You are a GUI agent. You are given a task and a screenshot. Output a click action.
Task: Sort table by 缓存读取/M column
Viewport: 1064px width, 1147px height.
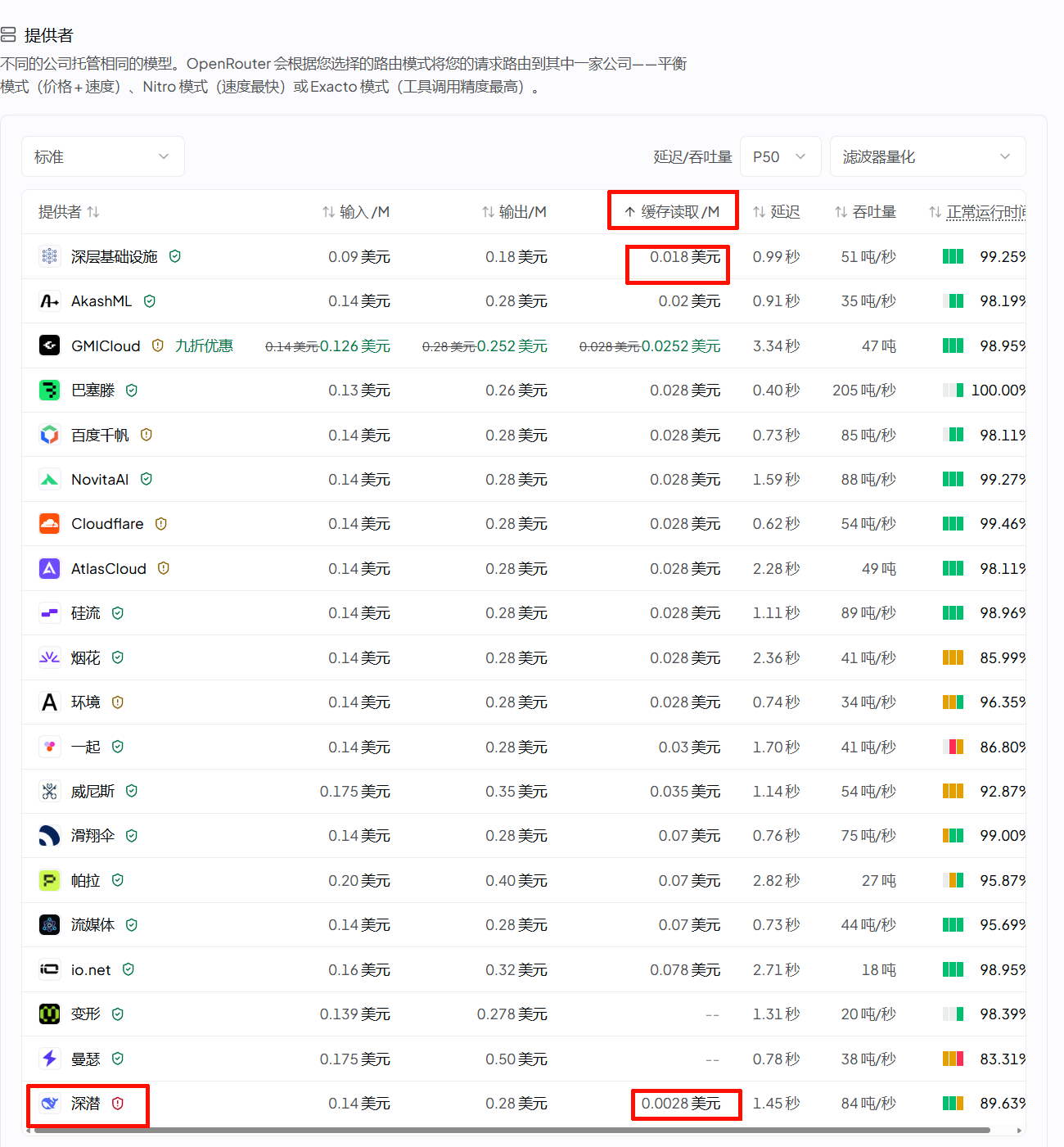tap(672, 212)
